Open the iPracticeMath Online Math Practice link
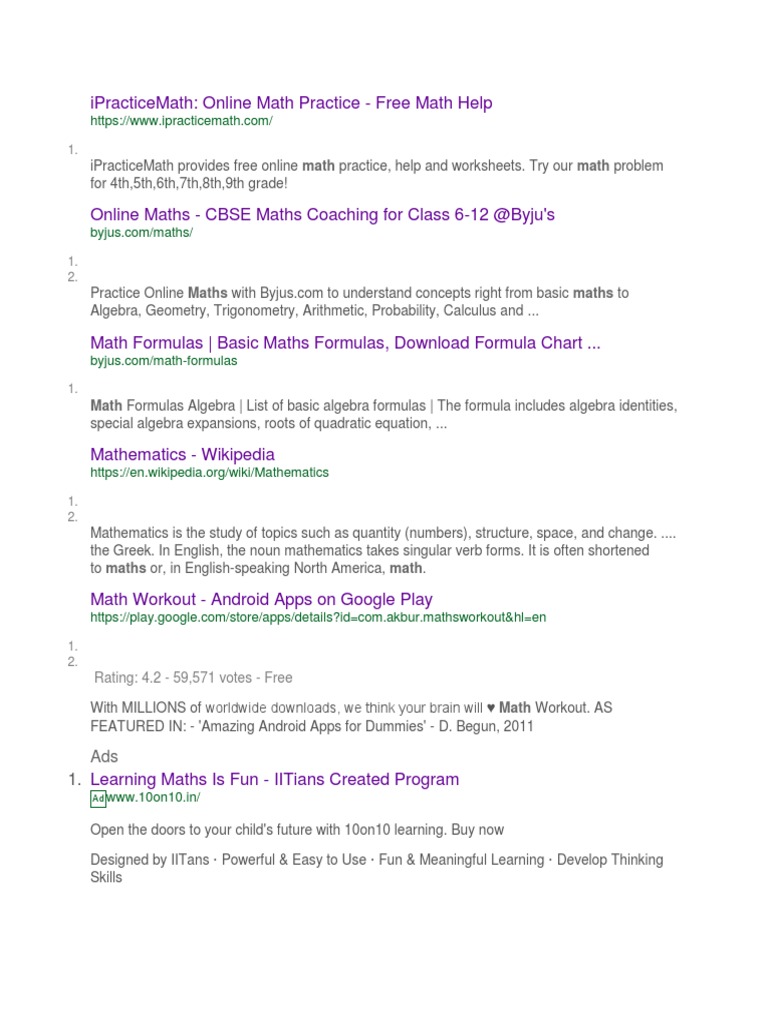Screen dimensions: 768x1024 click(x=291, y=103)
